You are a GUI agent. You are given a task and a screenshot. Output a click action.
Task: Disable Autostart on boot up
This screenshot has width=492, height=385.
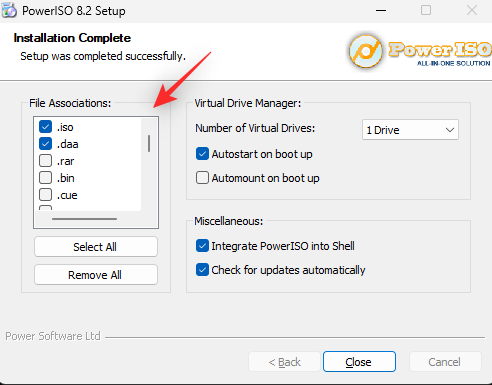click(x=202, y=154)
